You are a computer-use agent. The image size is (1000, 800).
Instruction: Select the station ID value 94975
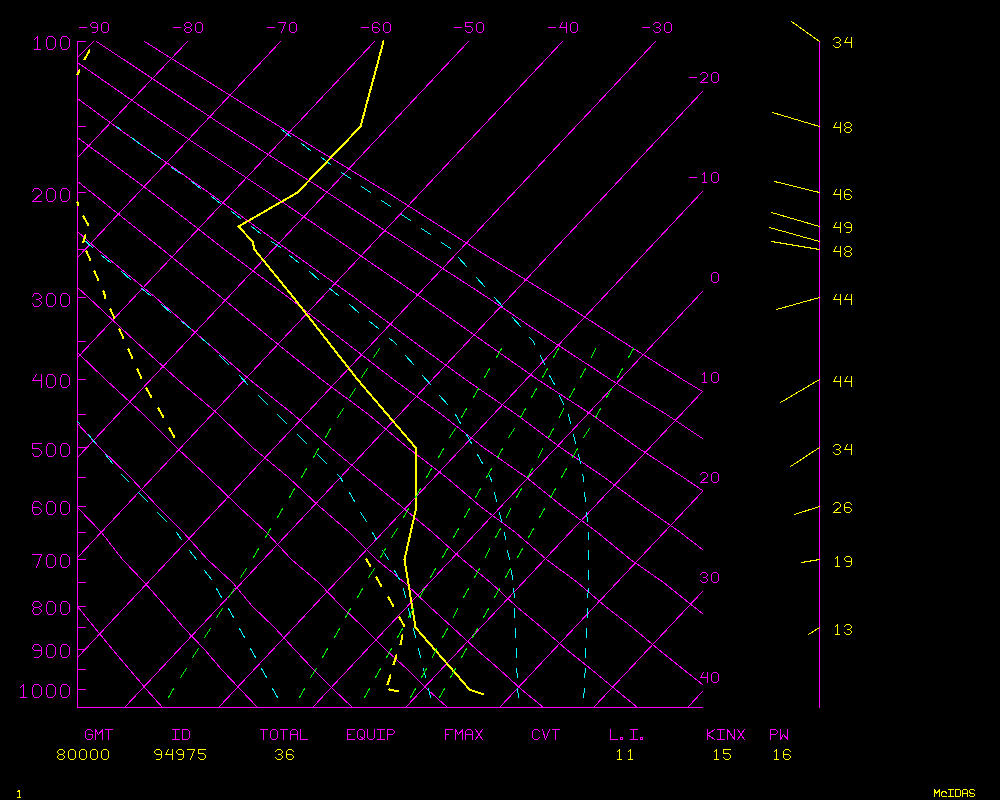(180, 755)
